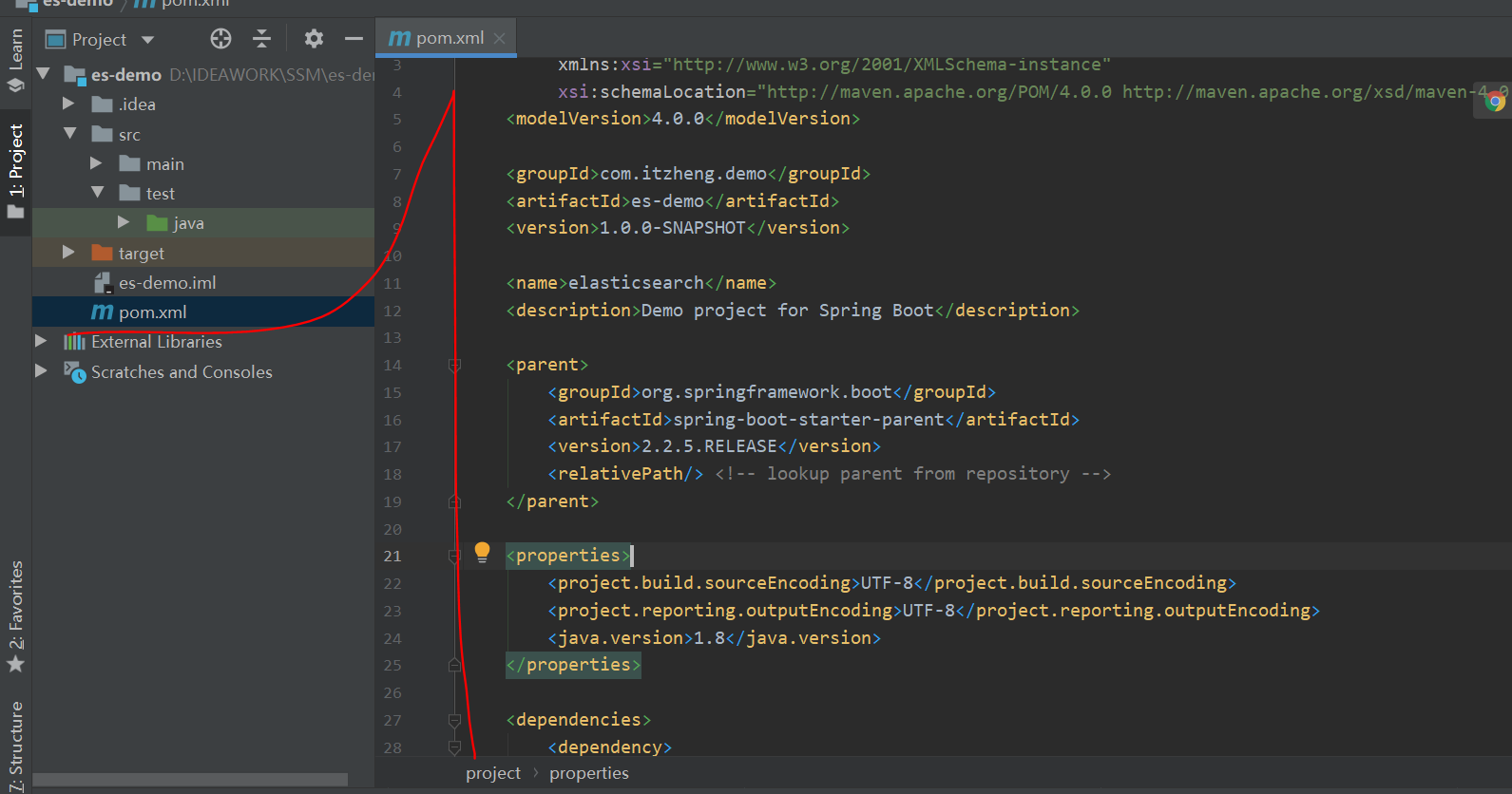Image resolution: width=1512 pixels, height=794 pixels.
Task: Click project.build.sourceEncoding UTF-8 line
Action: [892, 583]
